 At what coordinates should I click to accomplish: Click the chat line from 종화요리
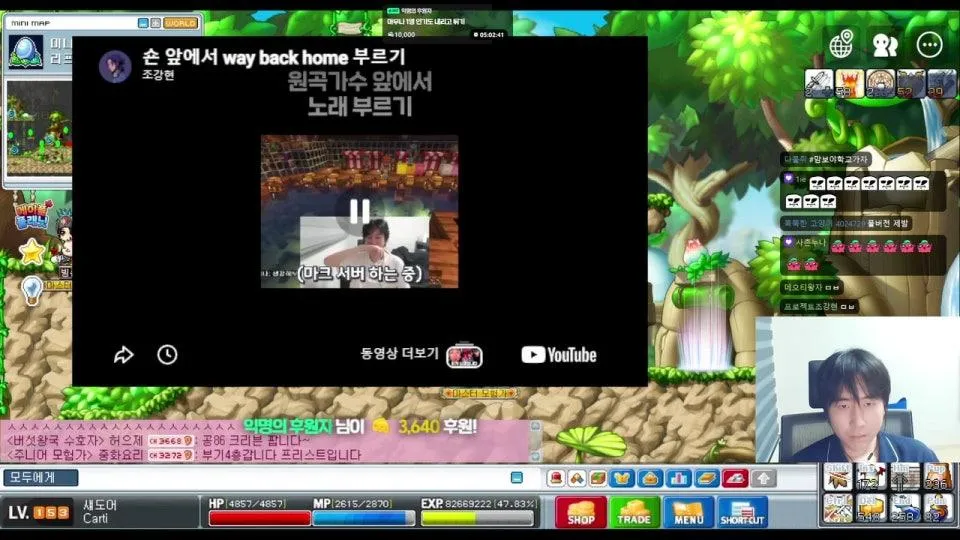pos(183,455)
